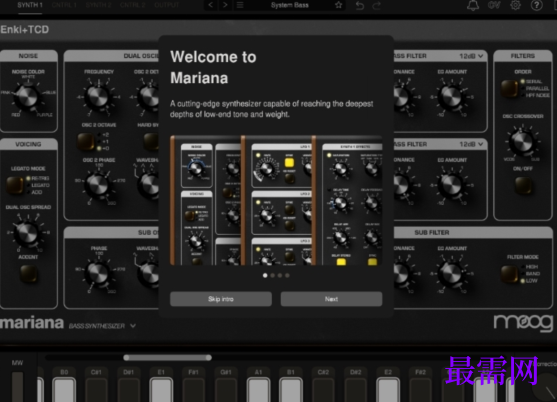
Task: Select the fourth intro page dot
Action: [x=287, y=275]
